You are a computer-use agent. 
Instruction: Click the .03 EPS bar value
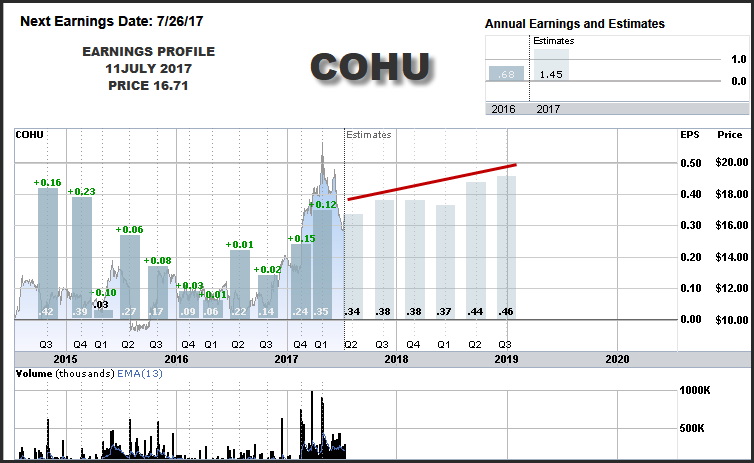tap(101, 304)
